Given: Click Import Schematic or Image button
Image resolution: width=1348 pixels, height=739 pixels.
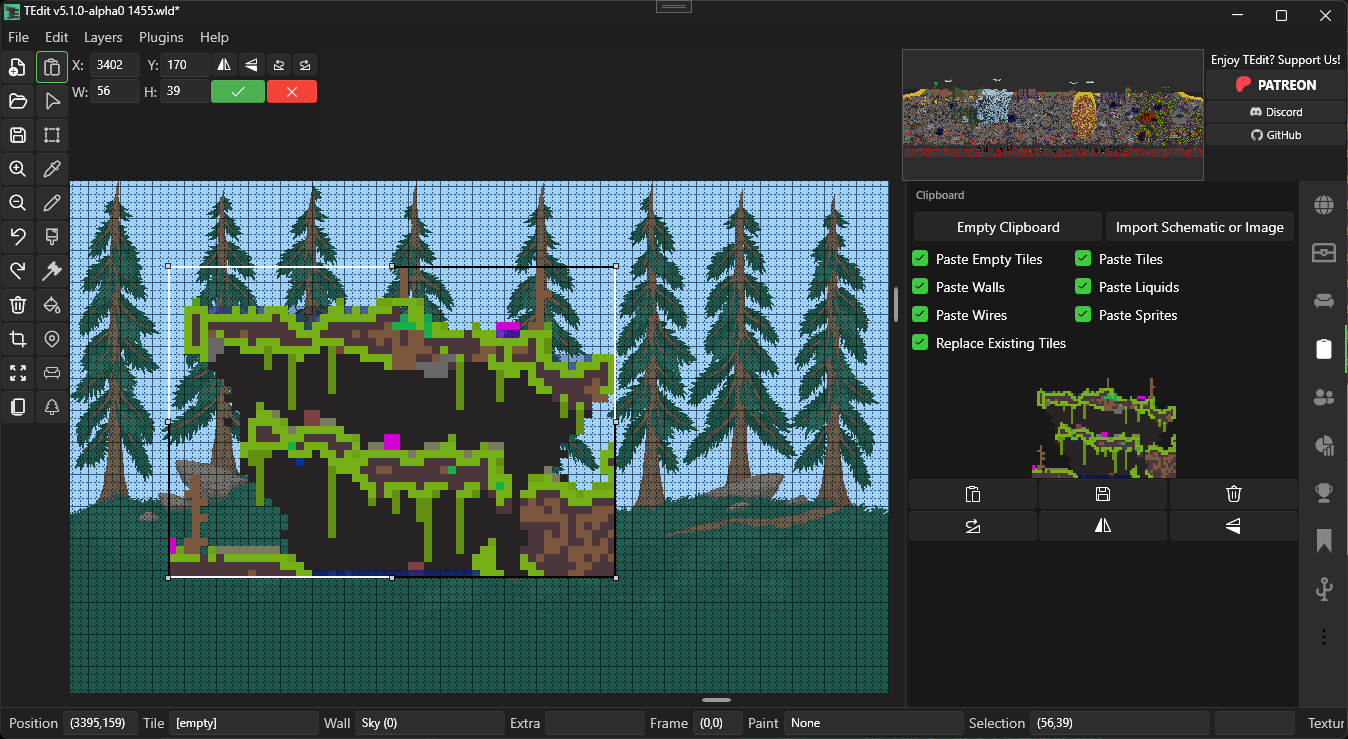Looking at the screenshot, I should click(x=1199, y=227).
